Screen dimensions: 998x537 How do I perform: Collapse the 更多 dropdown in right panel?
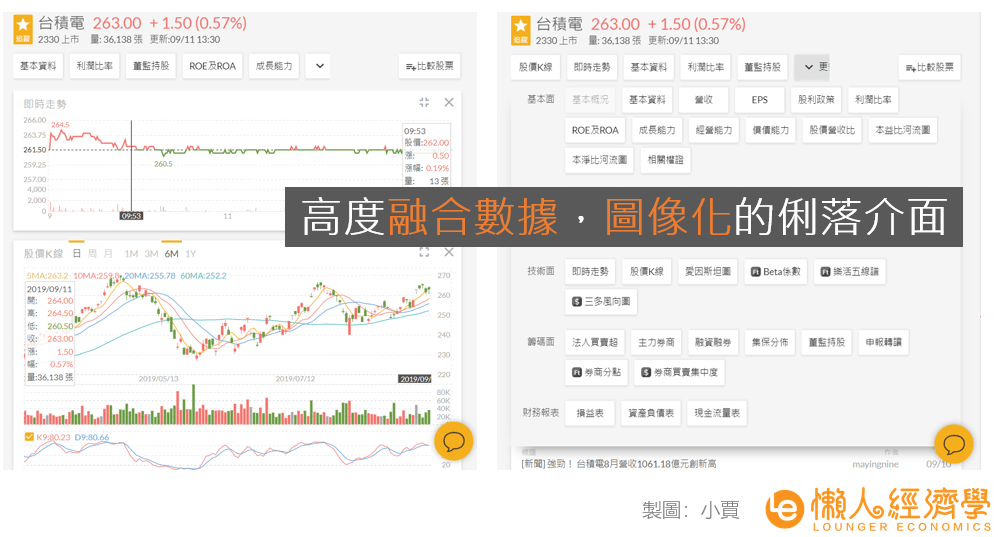(812, 67)
